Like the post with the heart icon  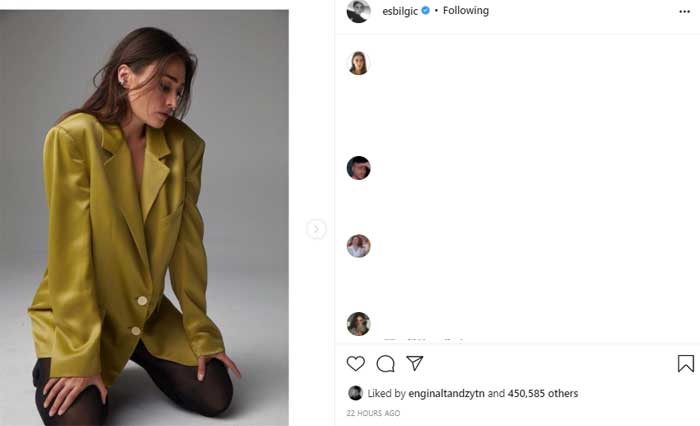[355, 363]
